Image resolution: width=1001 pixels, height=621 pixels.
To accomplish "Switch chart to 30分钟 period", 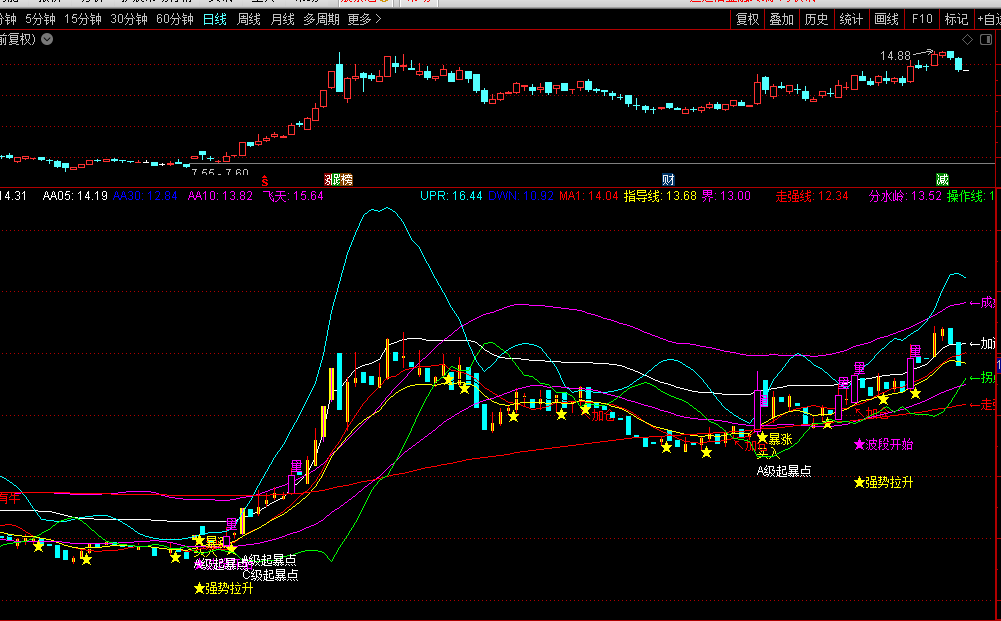I will pyautogui.click(x=128, y=19).
